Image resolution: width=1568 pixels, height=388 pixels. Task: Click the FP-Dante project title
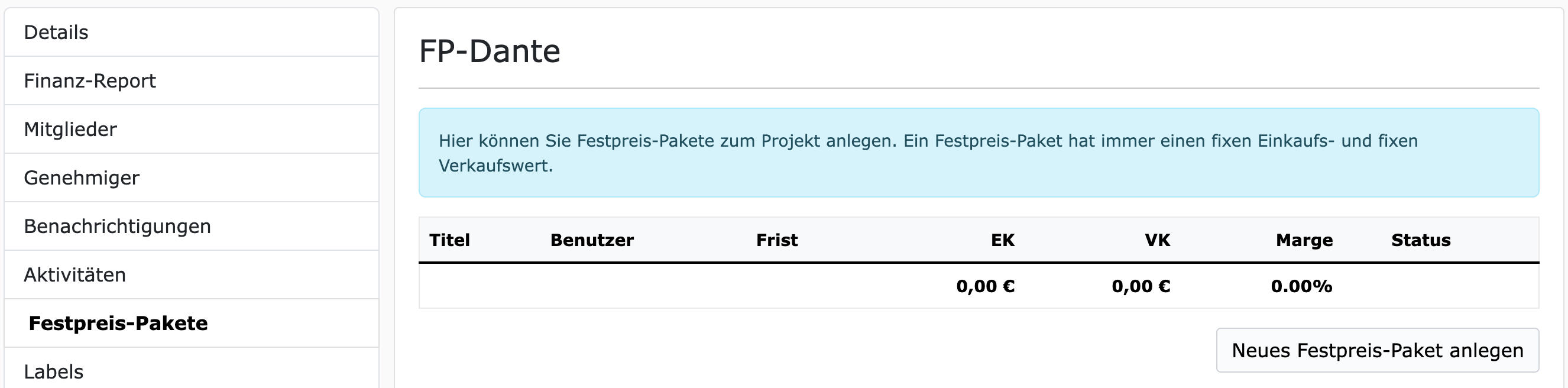(x=489, y=53)
